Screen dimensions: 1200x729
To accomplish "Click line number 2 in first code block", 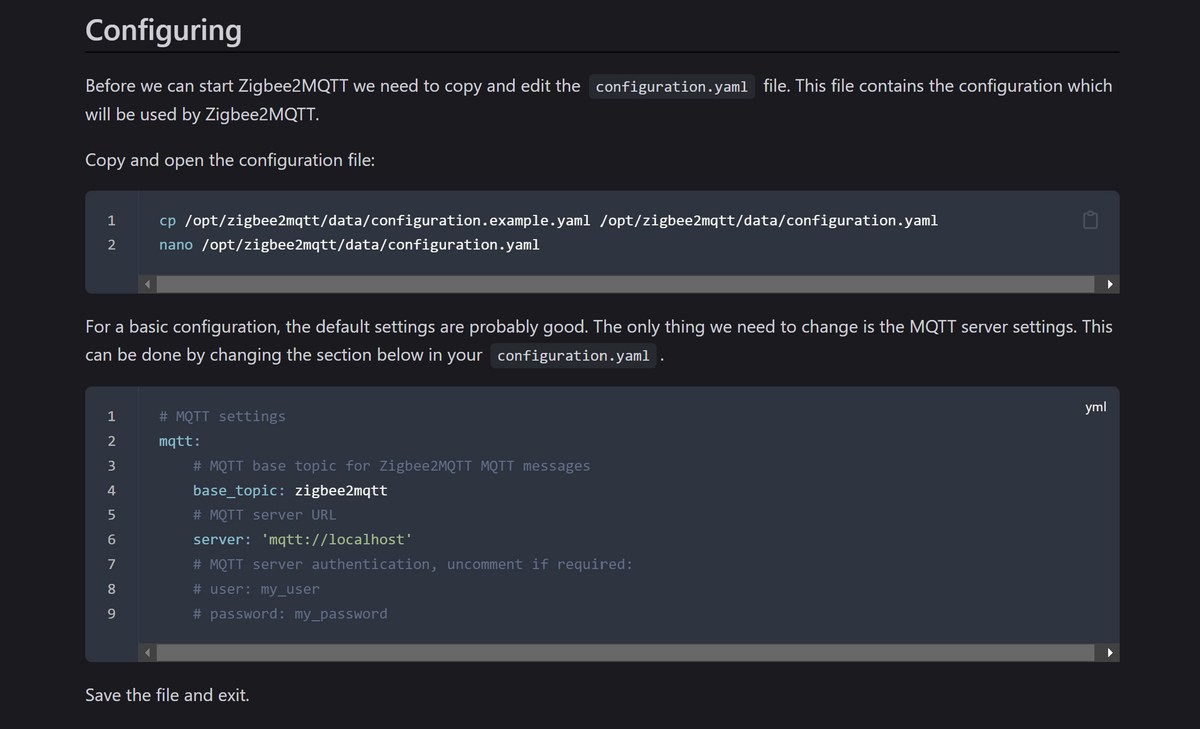I will click(x=112, y=245).
